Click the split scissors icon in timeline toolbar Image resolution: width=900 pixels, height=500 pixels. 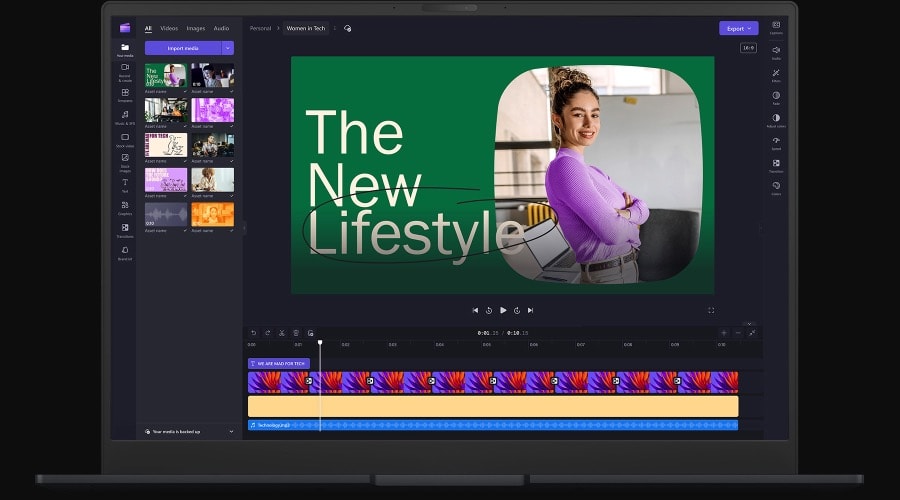pos(282,333)
